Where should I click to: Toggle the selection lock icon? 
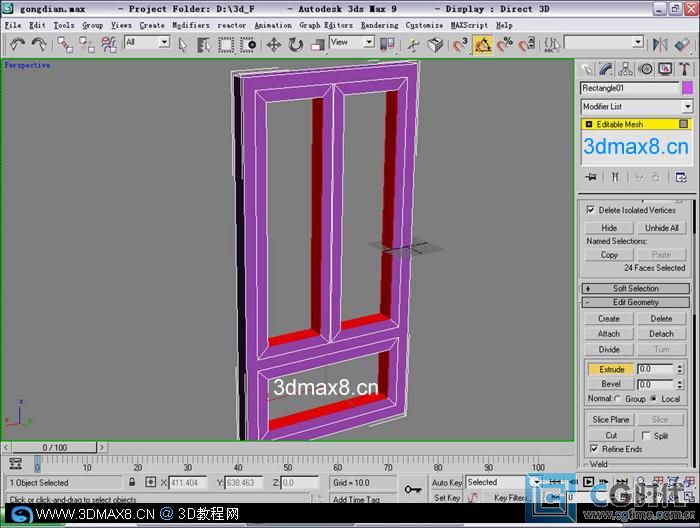(x=132, y=482)
